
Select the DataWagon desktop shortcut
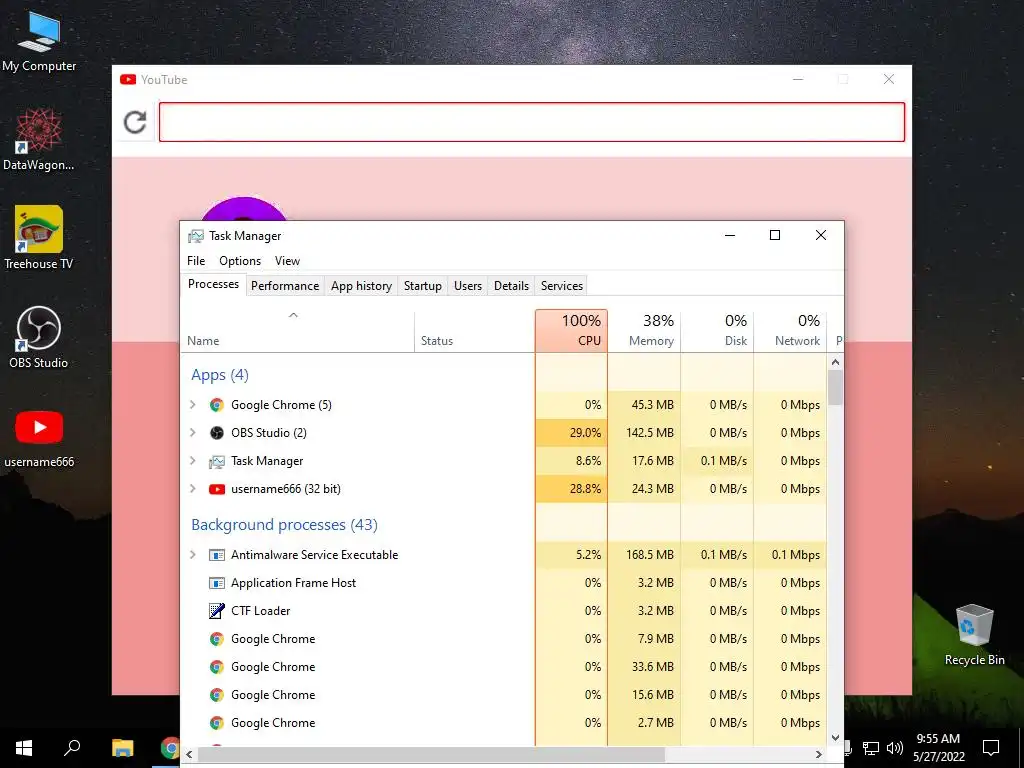(39, 140)
